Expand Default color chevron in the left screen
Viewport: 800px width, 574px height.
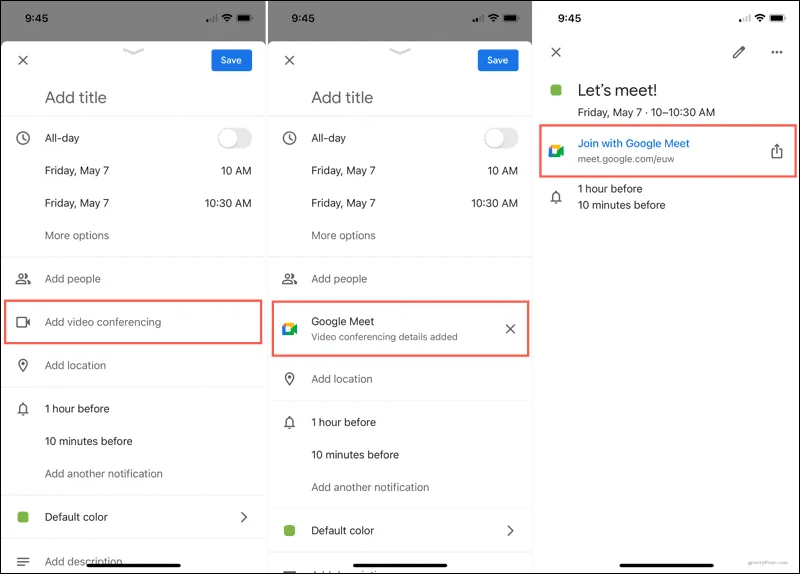tap(244, 517)
